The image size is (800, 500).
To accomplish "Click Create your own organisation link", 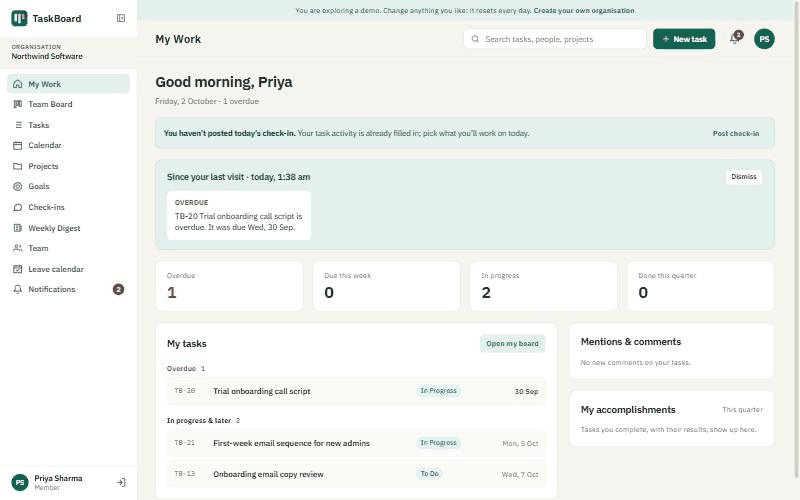I will (x=584, y=11).
